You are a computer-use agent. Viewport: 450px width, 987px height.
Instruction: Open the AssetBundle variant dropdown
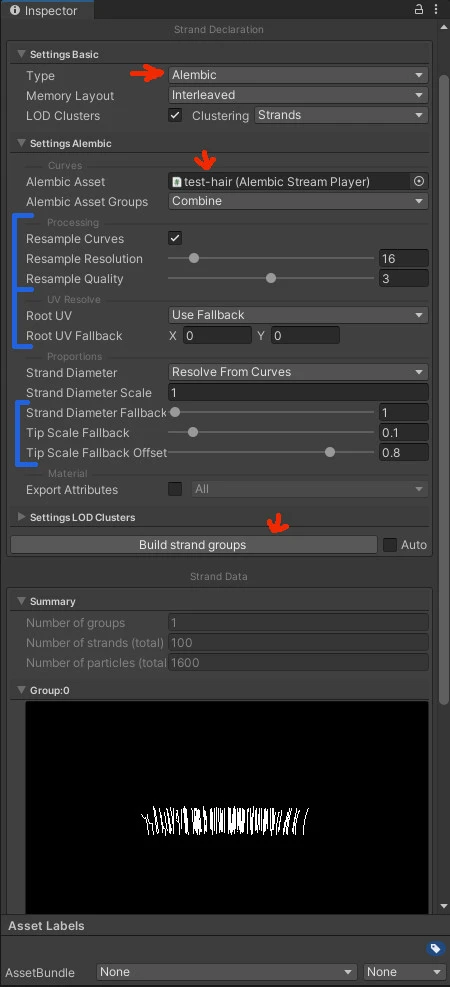coord(404,972)
